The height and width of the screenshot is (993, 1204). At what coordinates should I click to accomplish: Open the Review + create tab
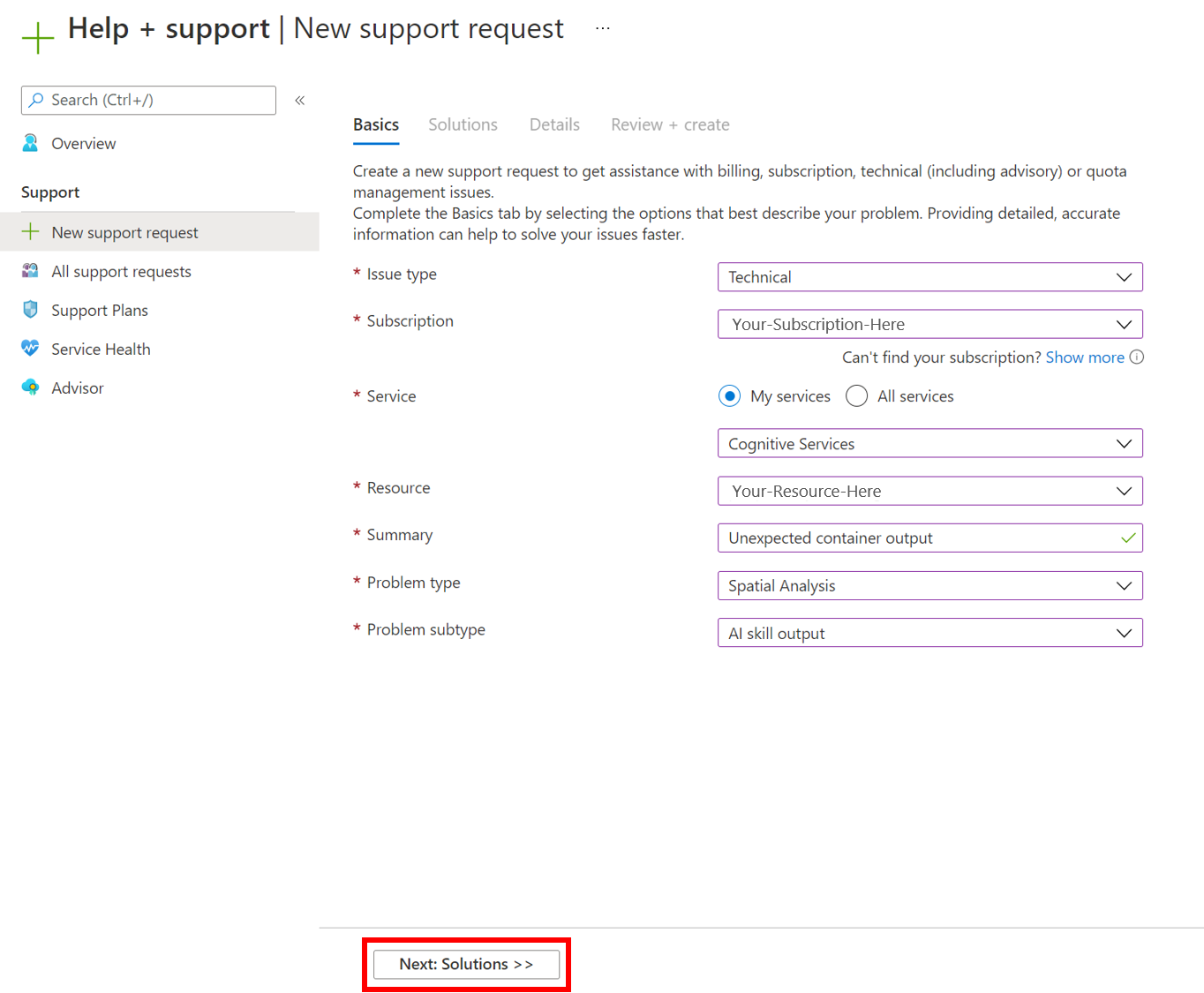click(x=671, y=125)
